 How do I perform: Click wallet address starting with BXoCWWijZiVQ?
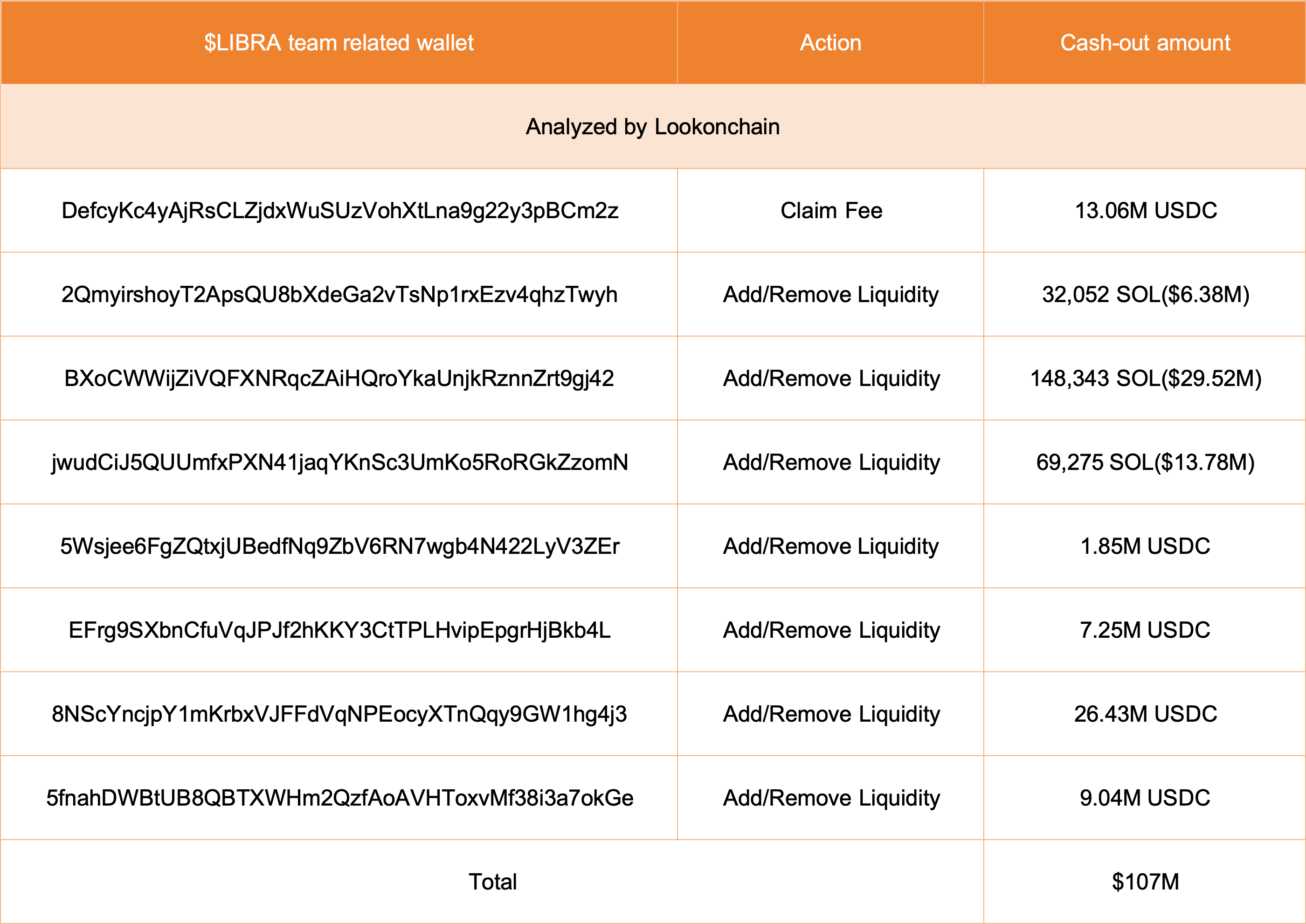(339, 379)
